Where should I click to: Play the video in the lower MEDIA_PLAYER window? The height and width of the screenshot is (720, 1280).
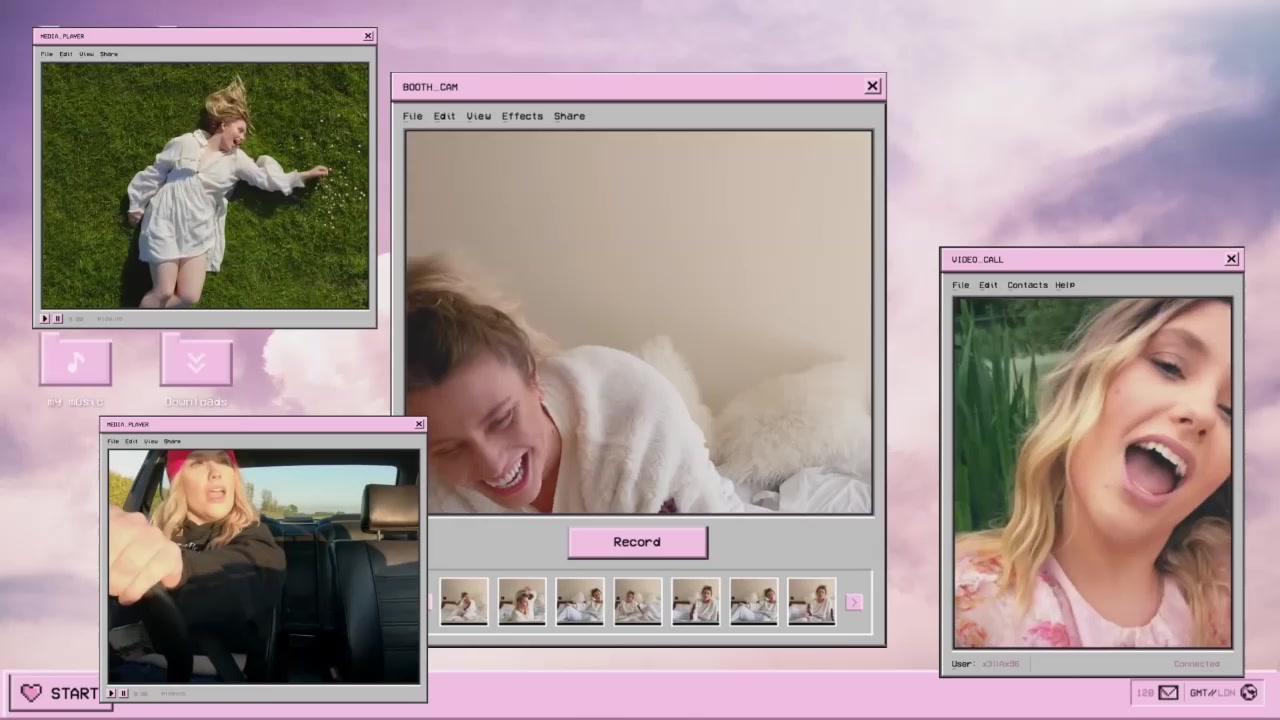coord(112,693)
